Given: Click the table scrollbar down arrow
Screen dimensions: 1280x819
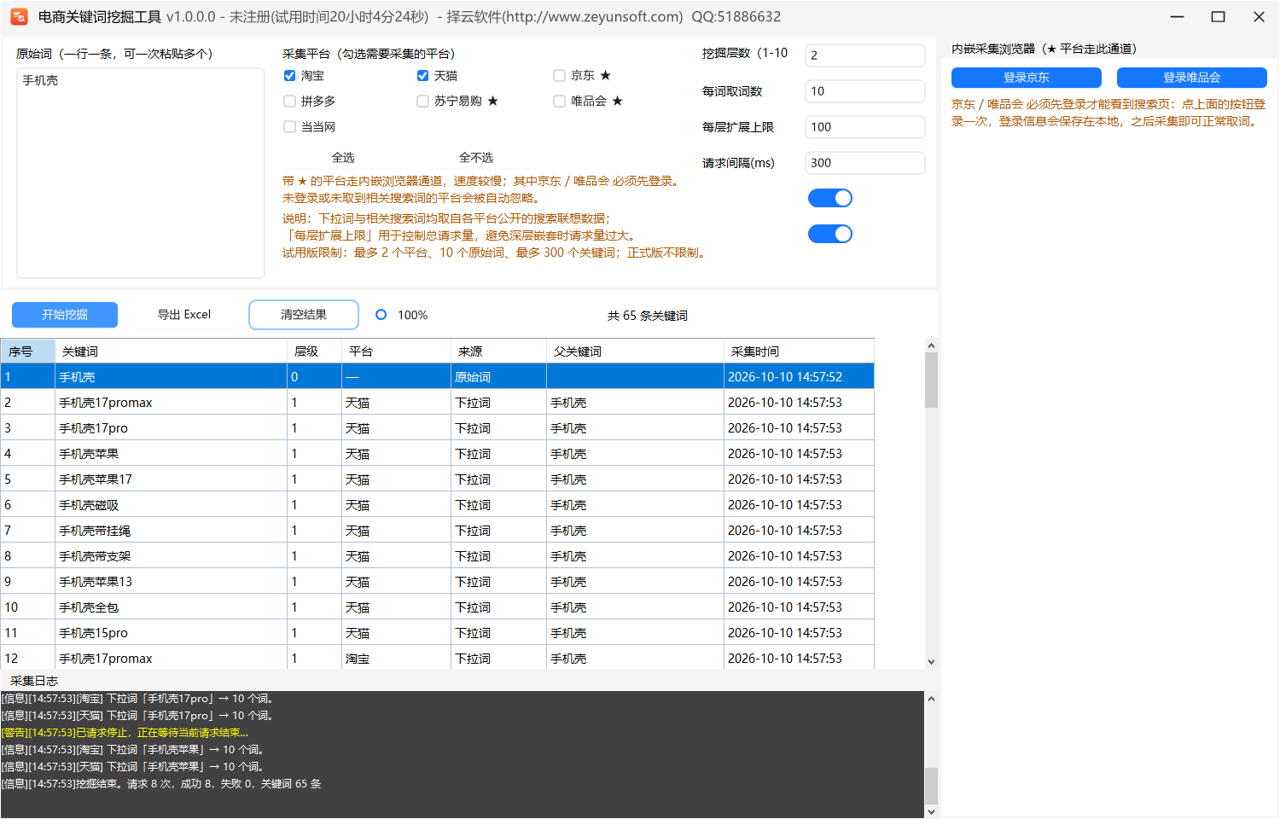Looking at the screenshot, I should 932,661.
